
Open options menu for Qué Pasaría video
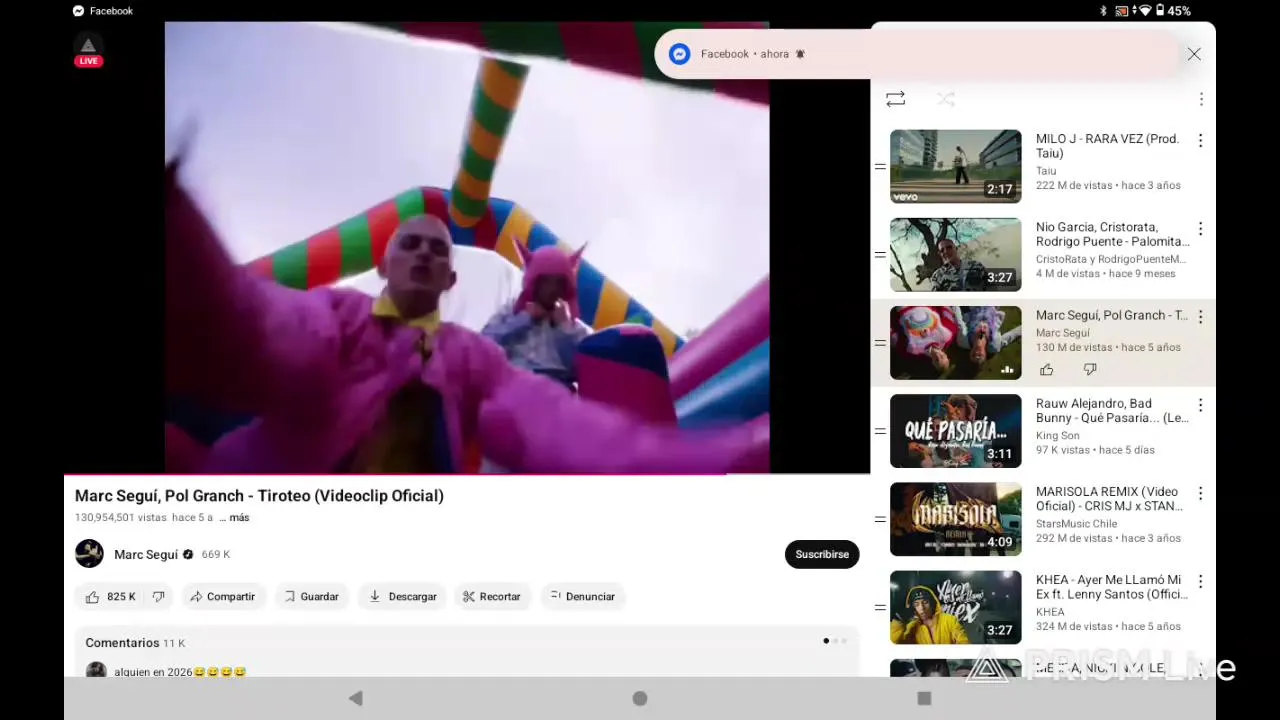click(1201, 405)
